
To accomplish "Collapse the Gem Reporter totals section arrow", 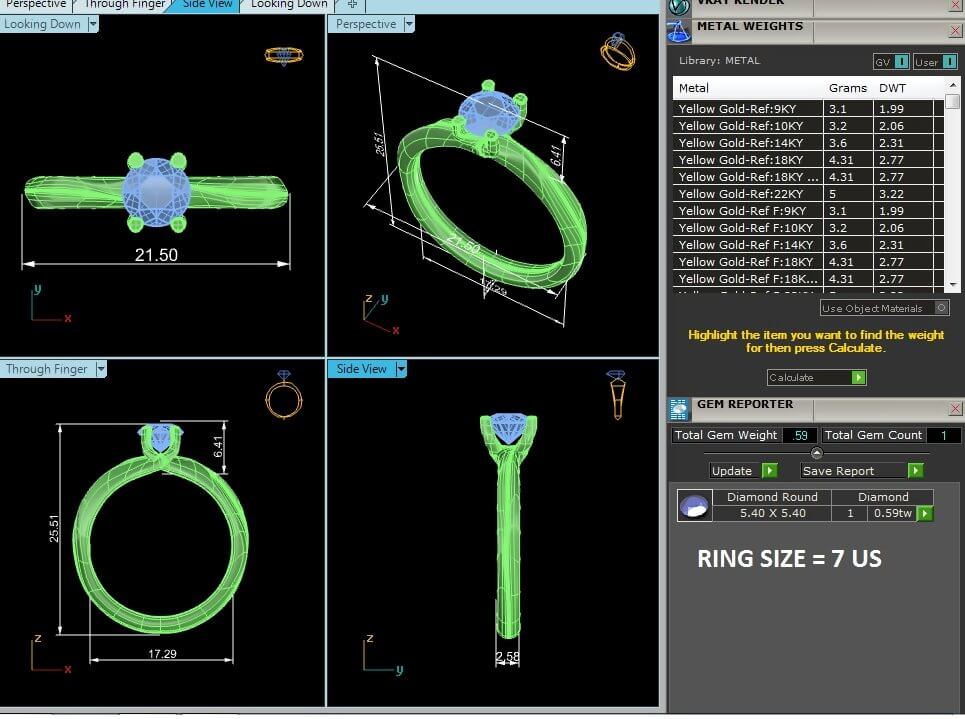I will point(816,453).
